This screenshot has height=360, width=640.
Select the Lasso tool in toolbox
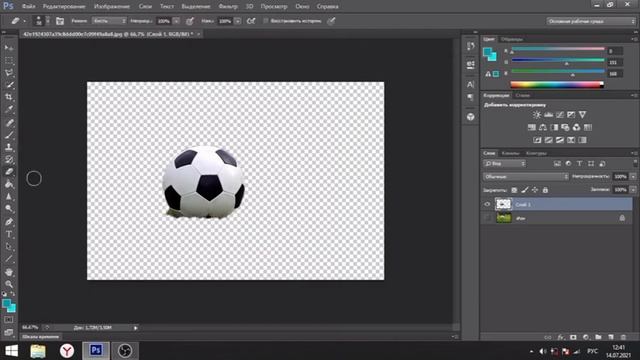click(x=9, y=73)
